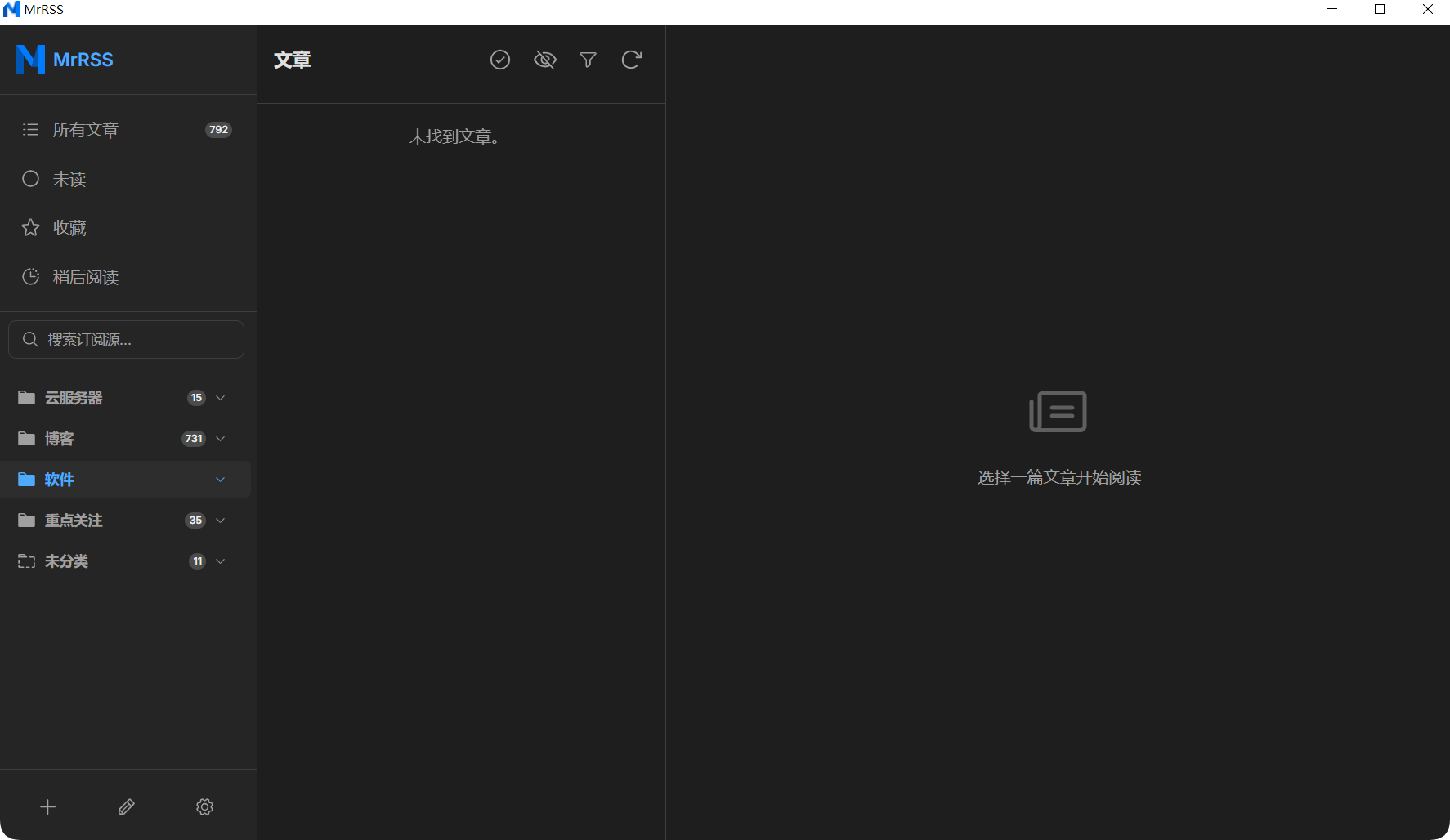Click the unread count badge 731
Image resolution: width=1450 pixels, height=840 pixels.
(193, 439)
